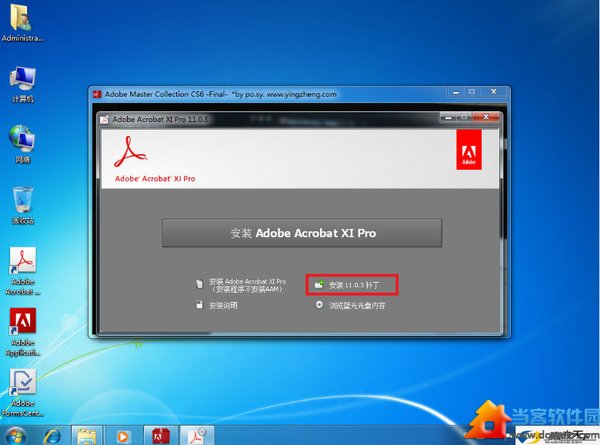Select the 网络 desktop icon
The height and width of the screenshot is (445, 600).
pyautogui.click(x=22, y=144)
